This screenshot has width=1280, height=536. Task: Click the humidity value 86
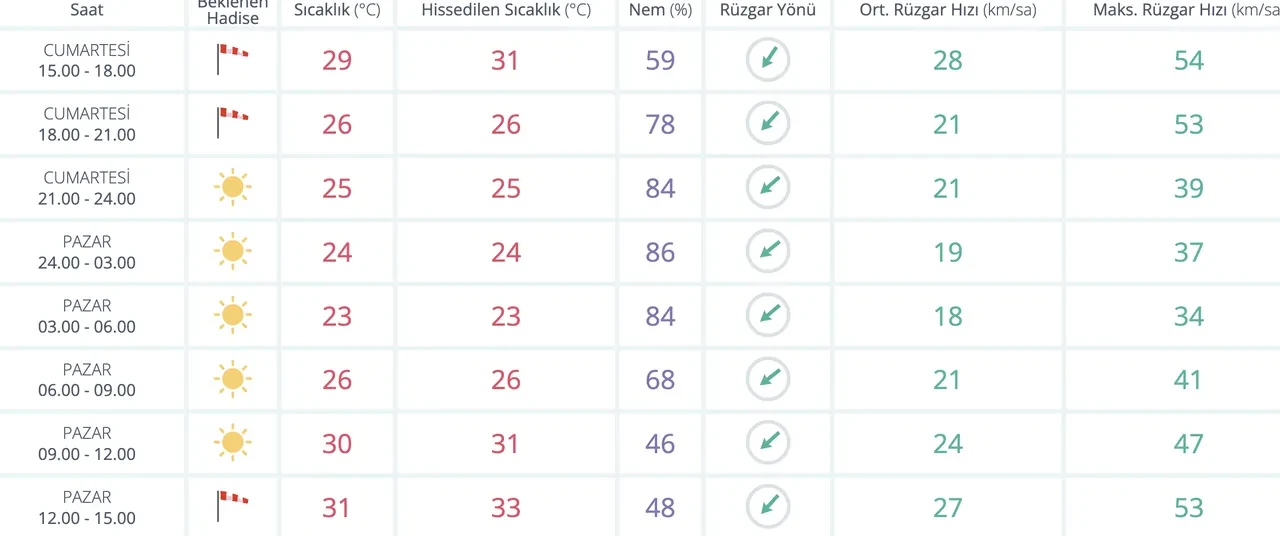pos(660,252)
